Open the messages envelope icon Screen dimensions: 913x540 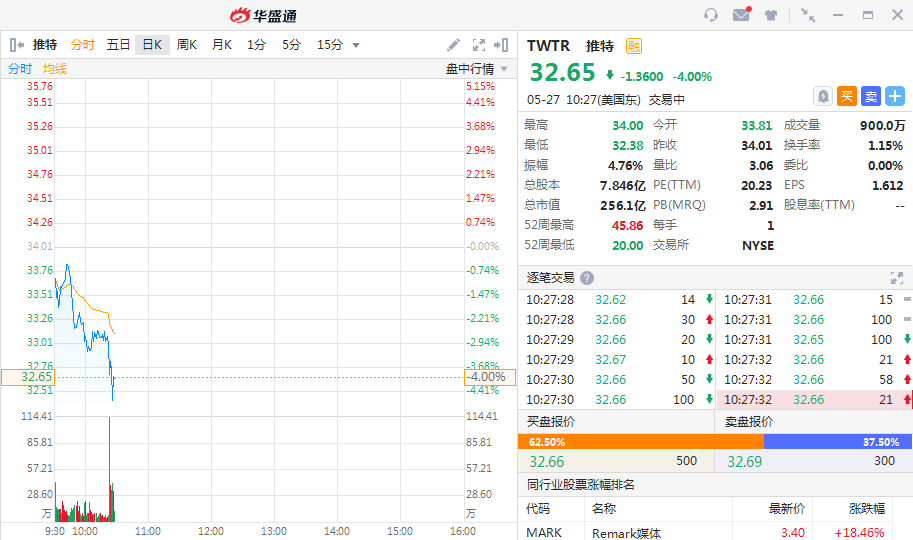[x=741, y=15]
